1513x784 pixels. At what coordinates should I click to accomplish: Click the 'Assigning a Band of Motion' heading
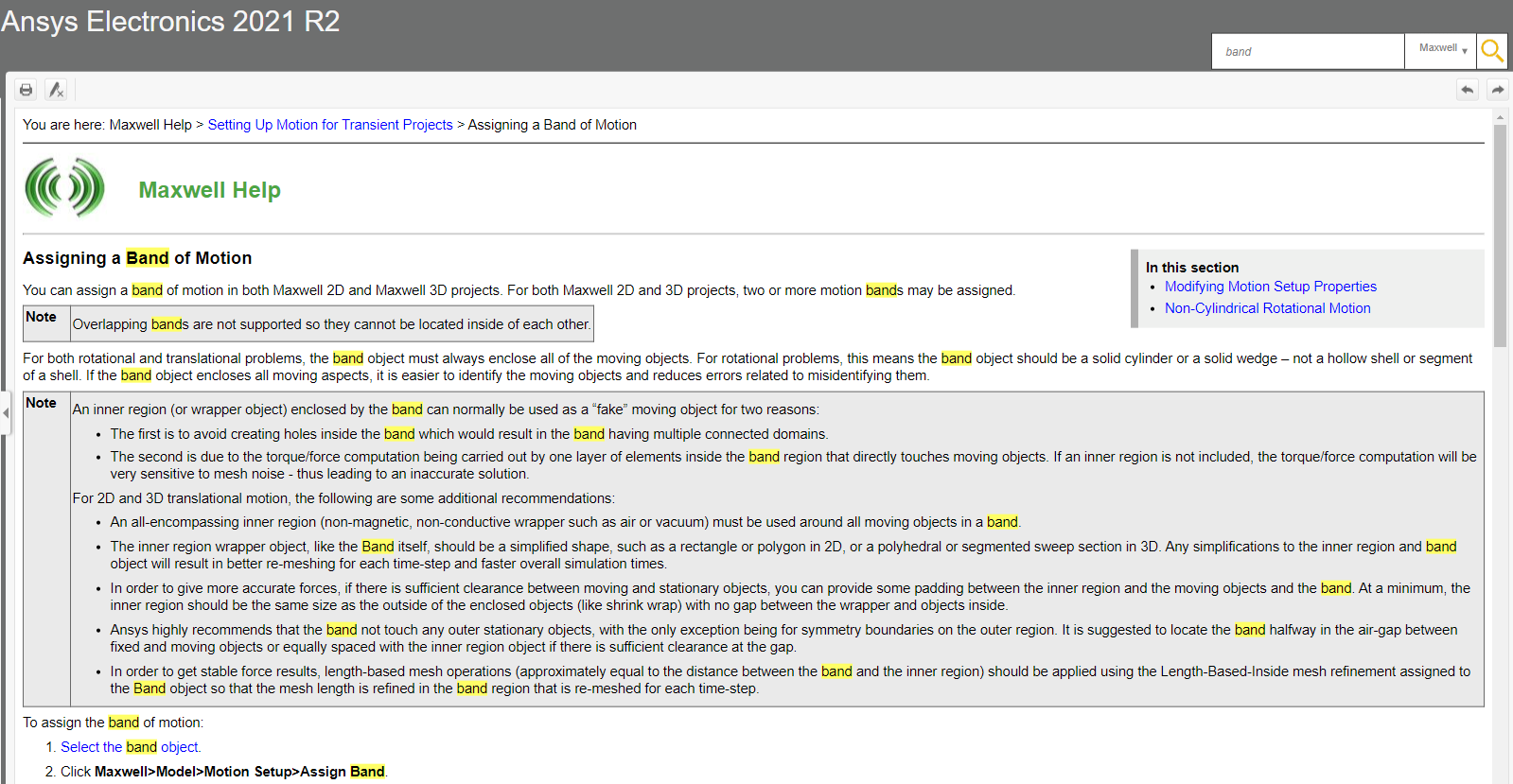click(137, 258)
